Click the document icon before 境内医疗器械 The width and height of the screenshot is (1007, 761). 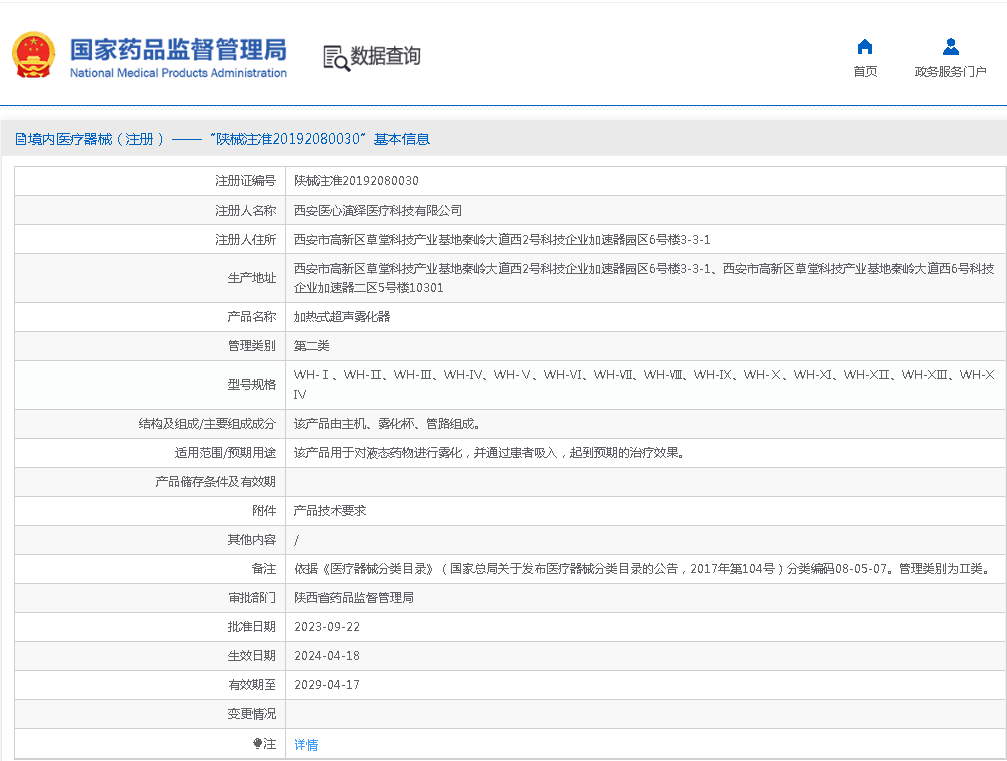(20, 140)
